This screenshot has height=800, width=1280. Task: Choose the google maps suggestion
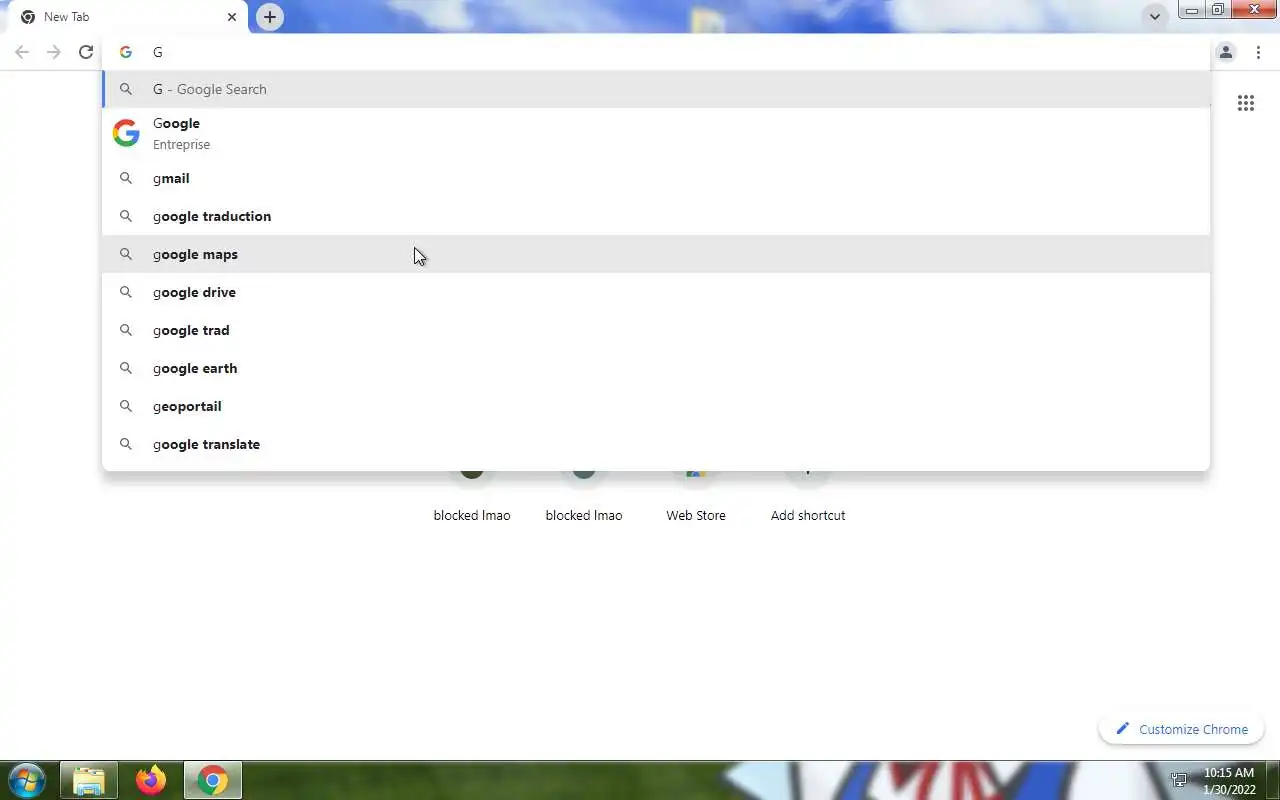[656, 254]
